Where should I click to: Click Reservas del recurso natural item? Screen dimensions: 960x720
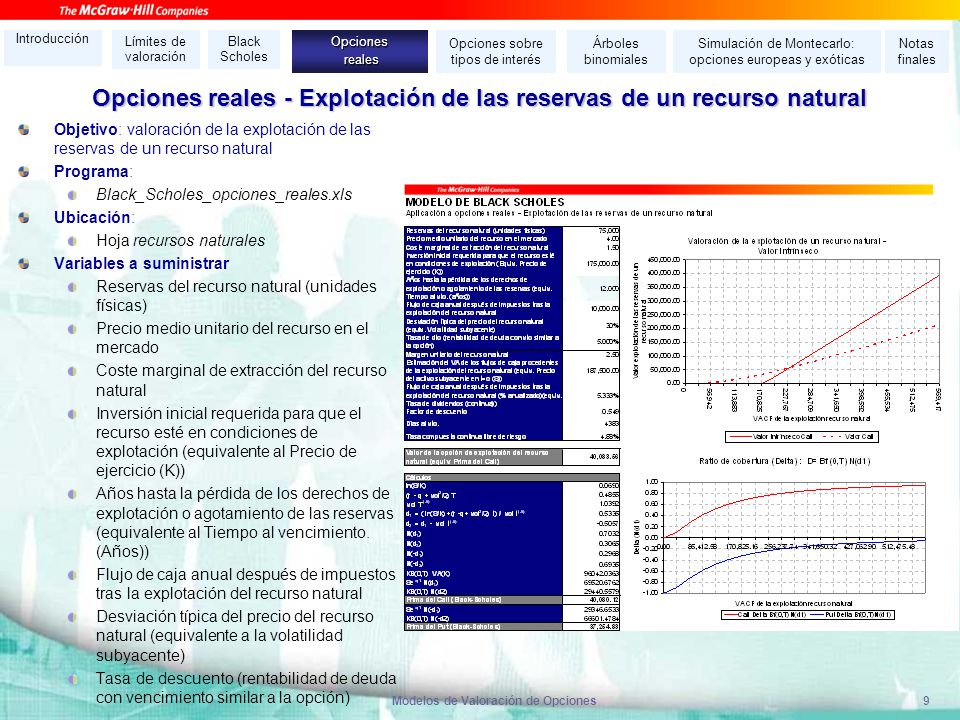click(236, 296)
